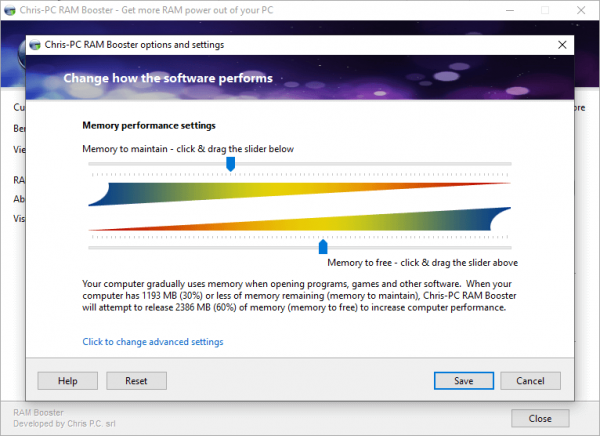The height and width of the screenshot is (436, 600).
Task: Click the Memory to maintain slider handle
Action: tap(231, 163)
